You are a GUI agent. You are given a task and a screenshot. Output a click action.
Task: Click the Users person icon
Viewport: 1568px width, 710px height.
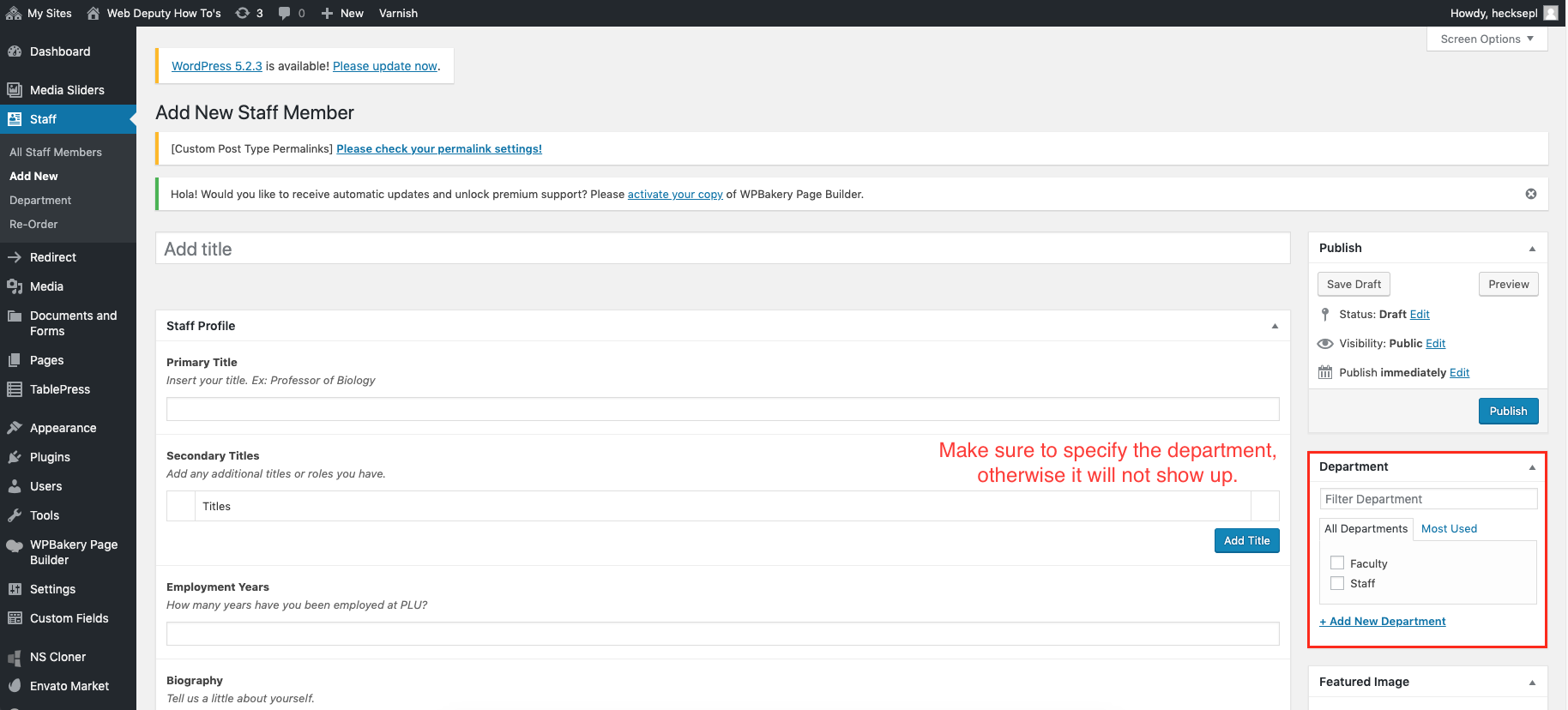pos(15,486)
